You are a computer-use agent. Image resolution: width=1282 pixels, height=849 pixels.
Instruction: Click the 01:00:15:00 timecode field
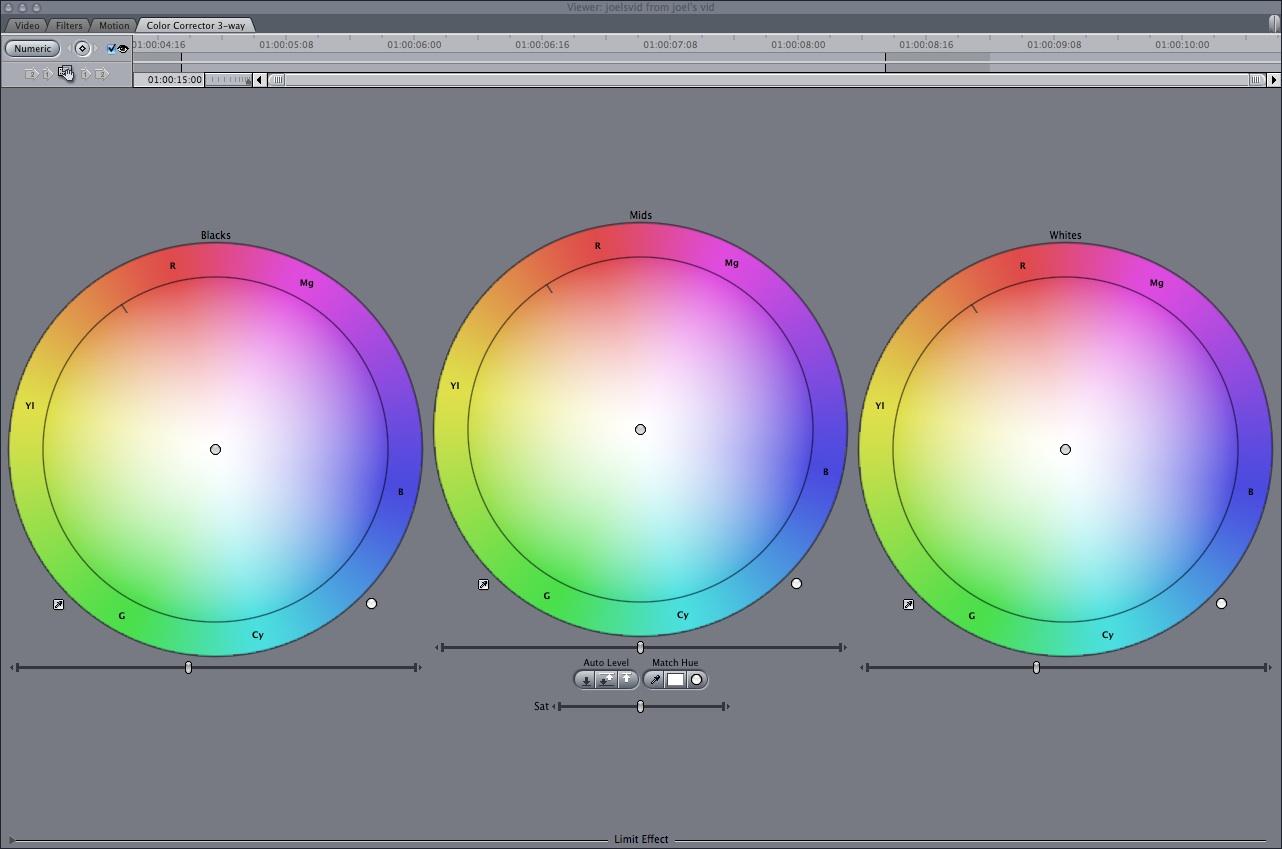[x=169, y=80]
